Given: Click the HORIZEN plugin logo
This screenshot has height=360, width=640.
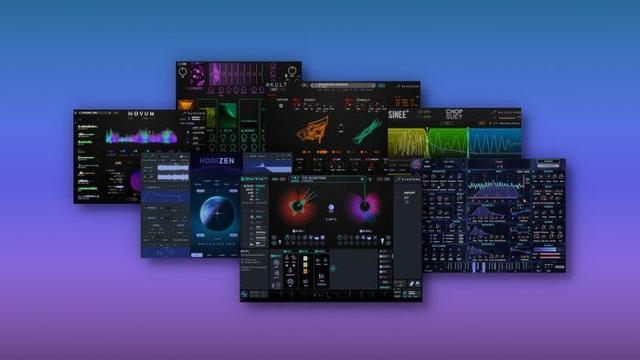Looking at the screenshot, I should pyautogui.click(x=217, y=161).
